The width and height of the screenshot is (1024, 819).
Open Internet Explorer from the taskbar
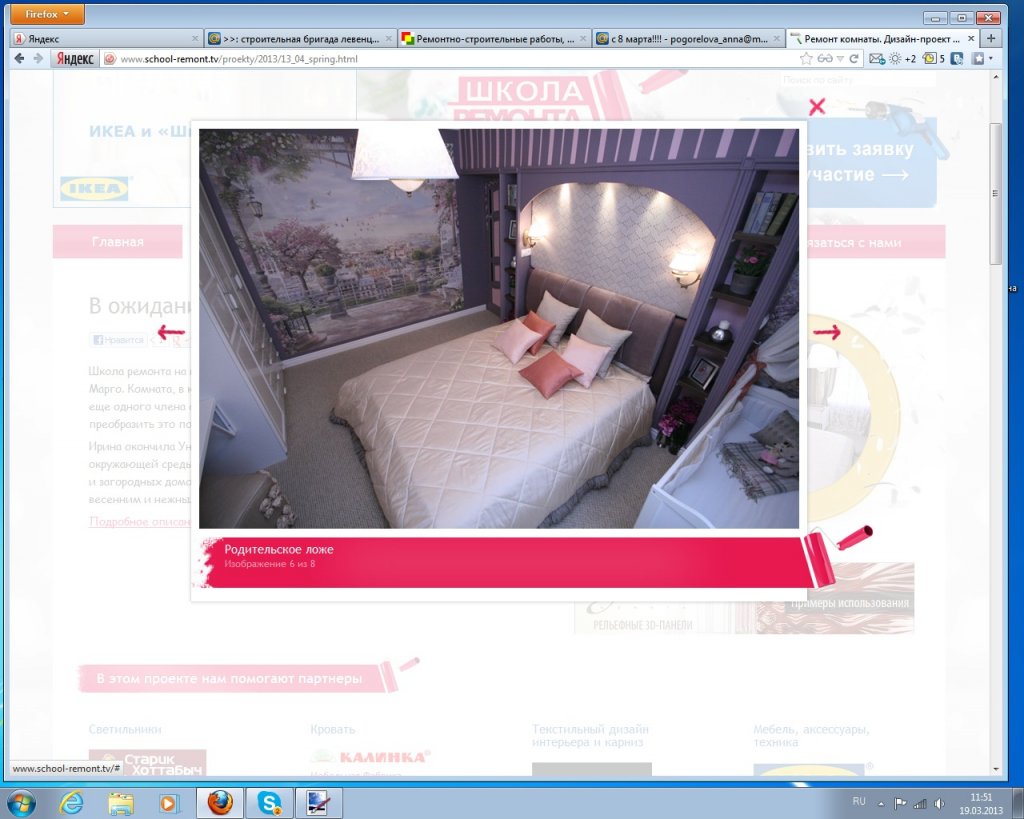coord(71,803)
